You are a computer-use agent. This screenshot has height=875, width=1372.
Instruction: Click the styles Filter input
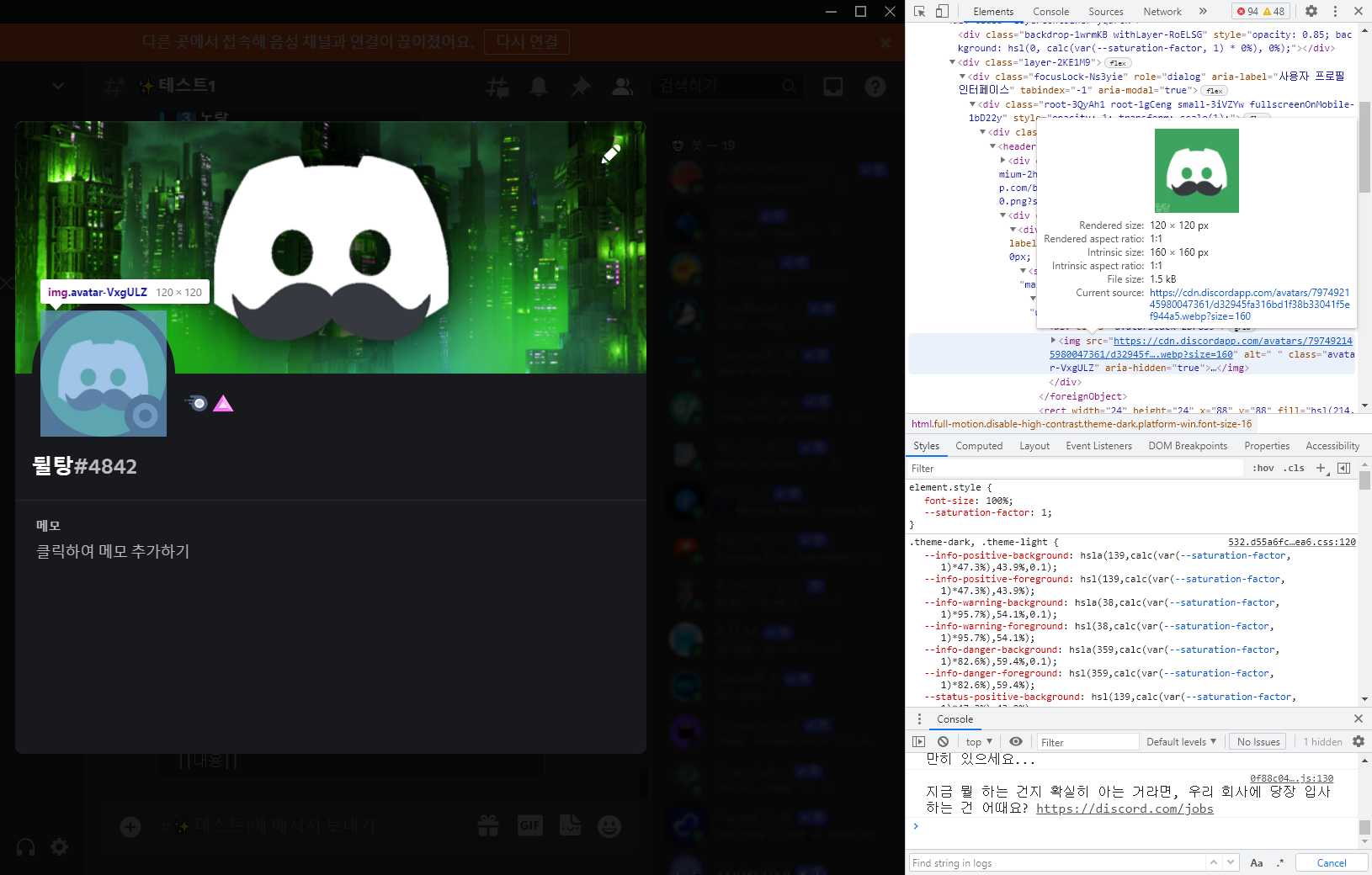1075,469
